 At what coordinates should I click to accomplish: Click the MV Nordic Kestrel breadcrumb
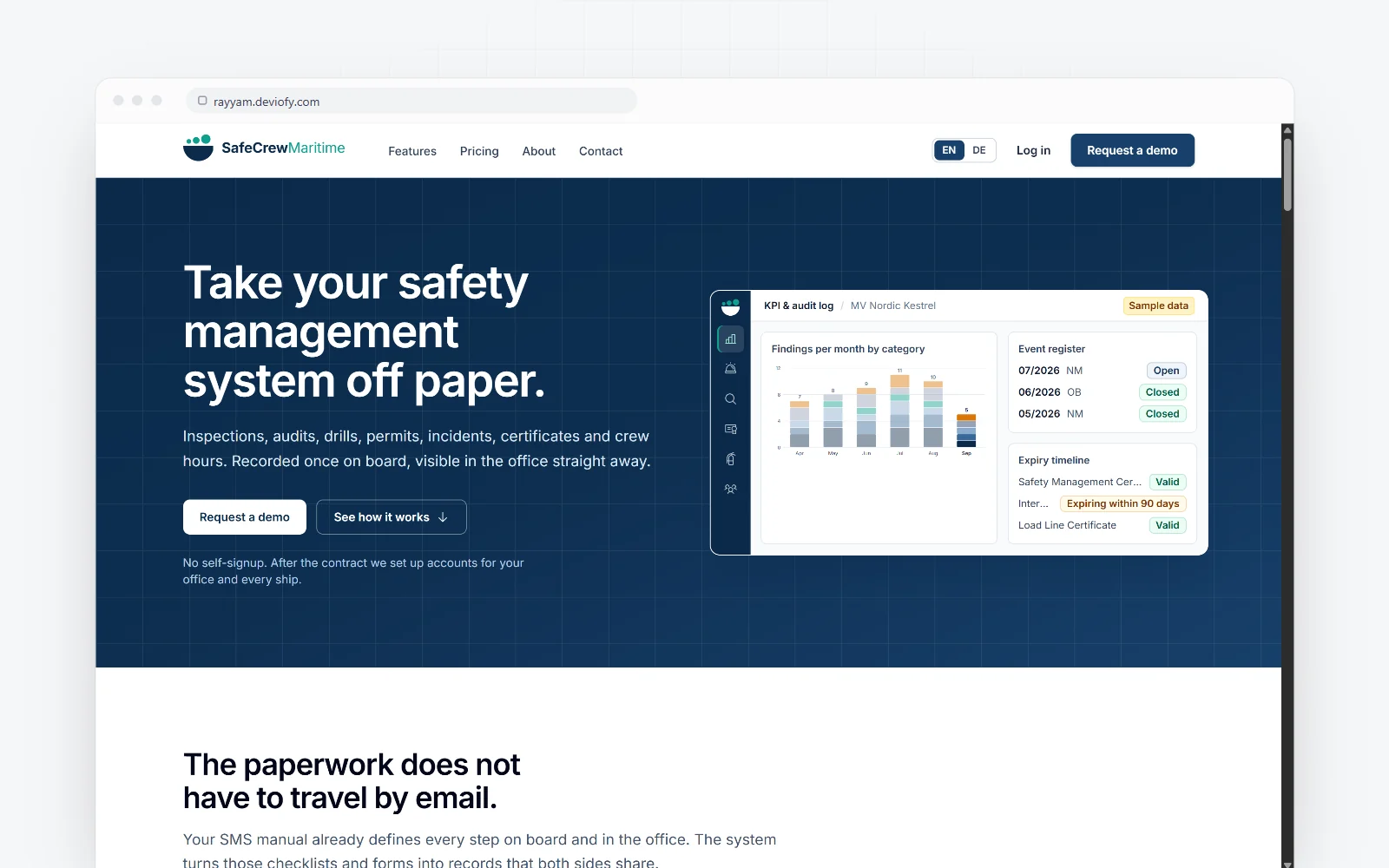pos(893,306)
